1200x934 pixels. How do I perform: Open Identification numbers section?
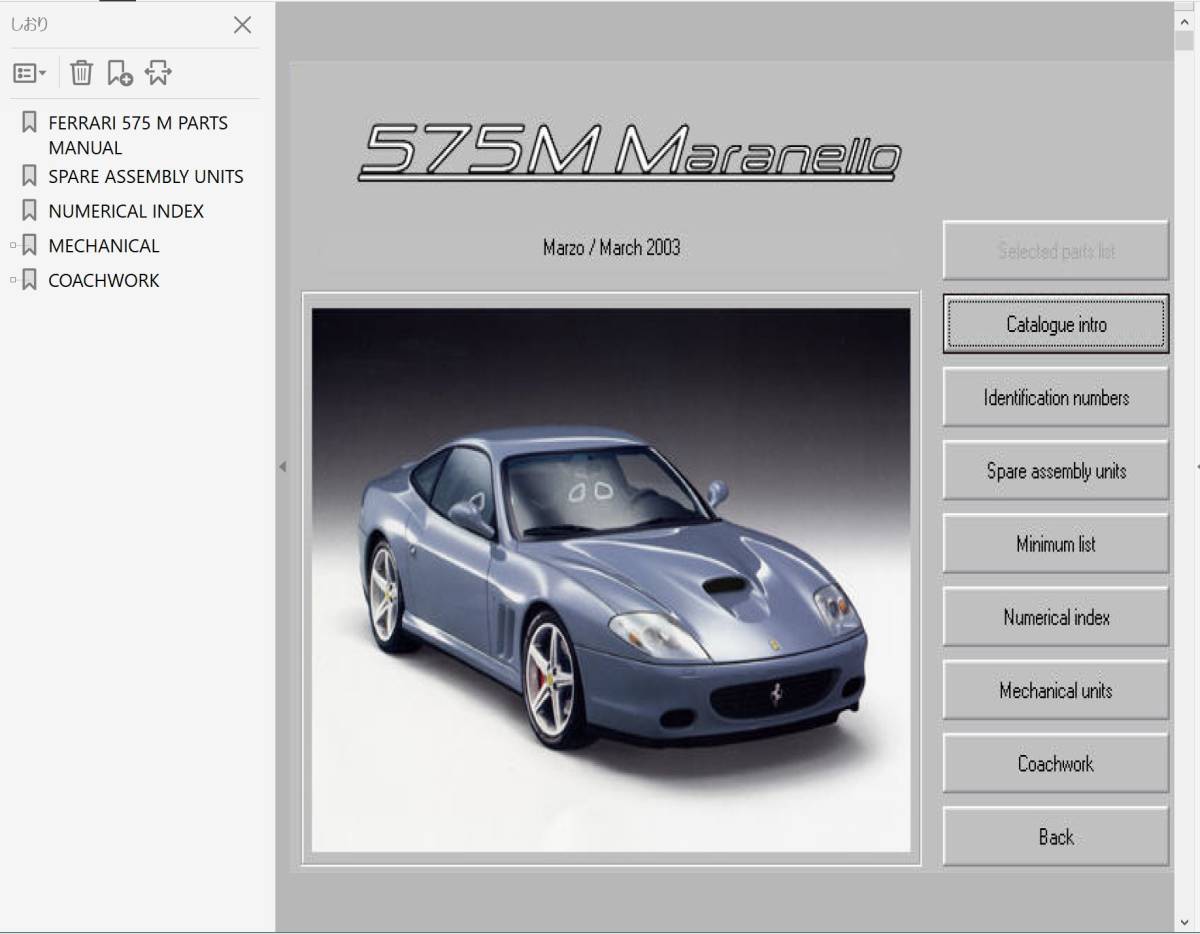[1056, 397]
